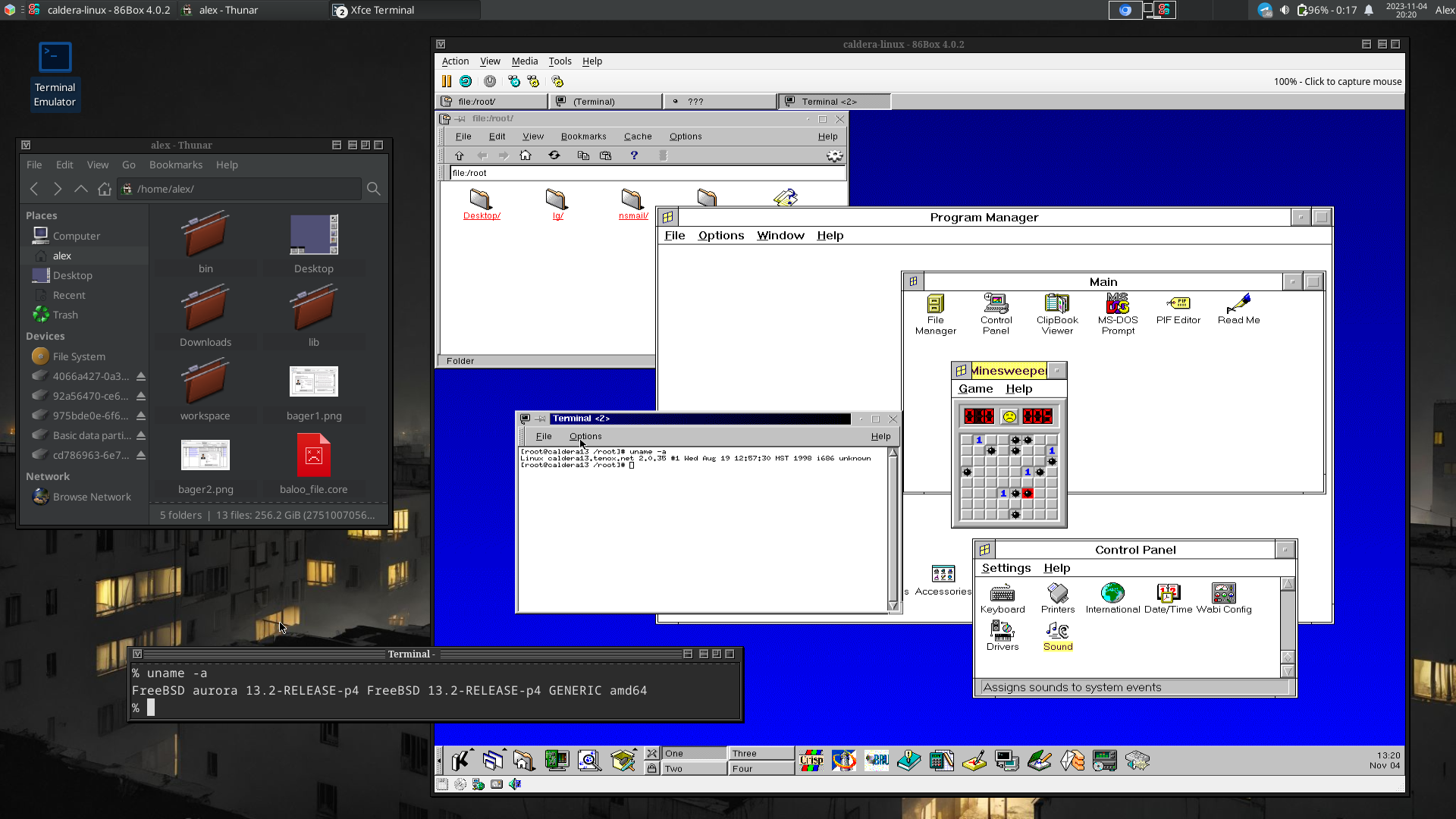The image size is (1456, 819).
Task: Launch BRU from the KDE panel
Action: [x=877, y=760]
